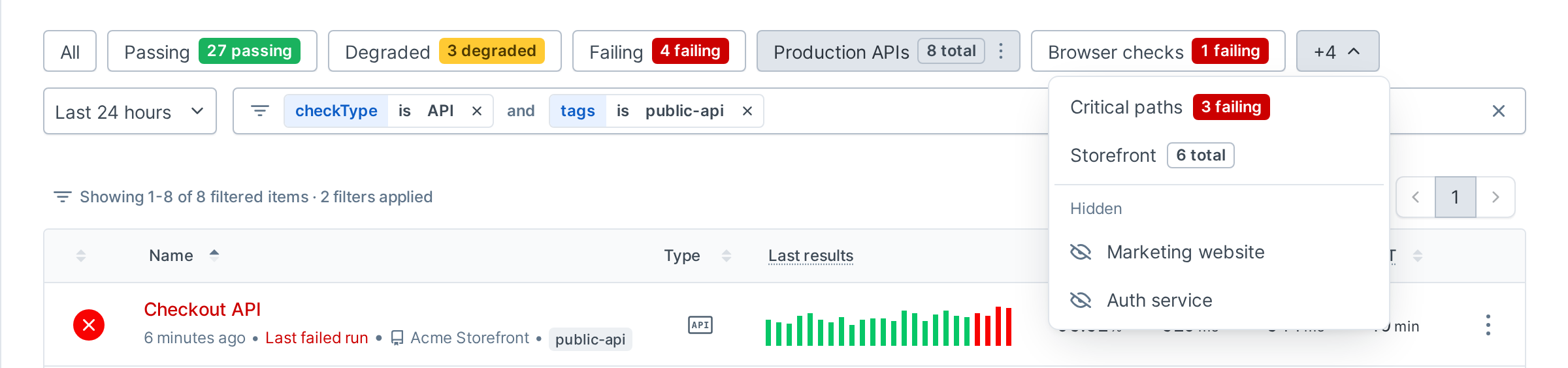Click the Last results column header
This screenshot has height=368, width=1568.
tap(811, 255)
